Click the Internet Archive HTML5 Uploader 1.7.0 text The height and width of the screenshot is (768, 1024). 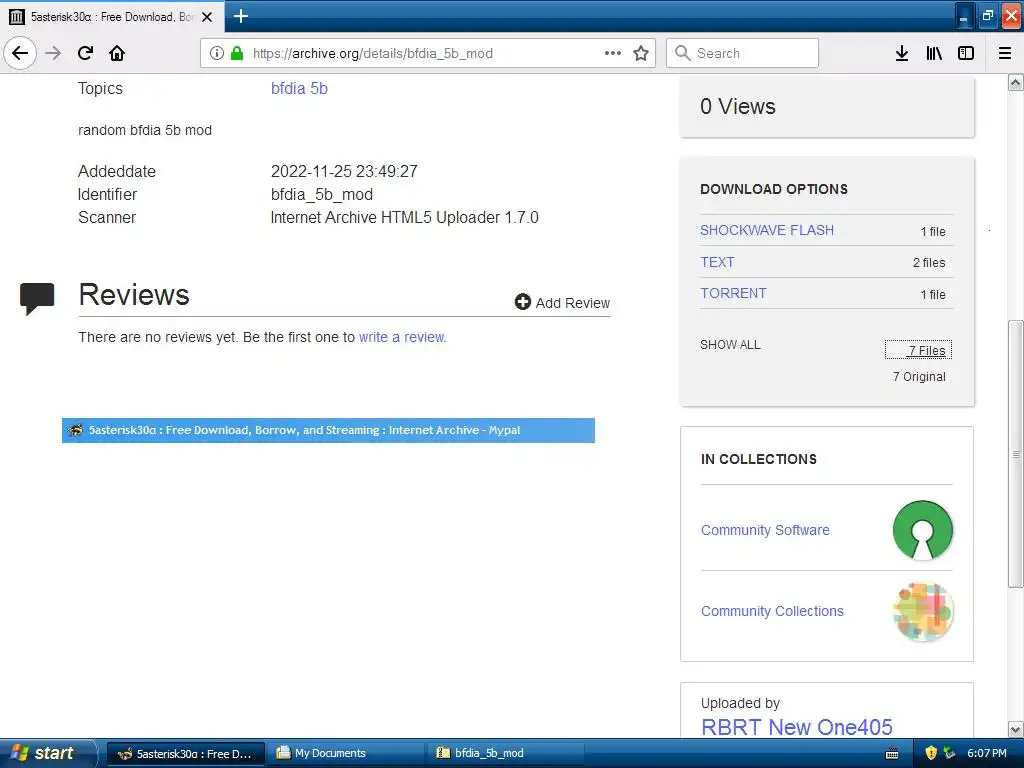(404, 217)
